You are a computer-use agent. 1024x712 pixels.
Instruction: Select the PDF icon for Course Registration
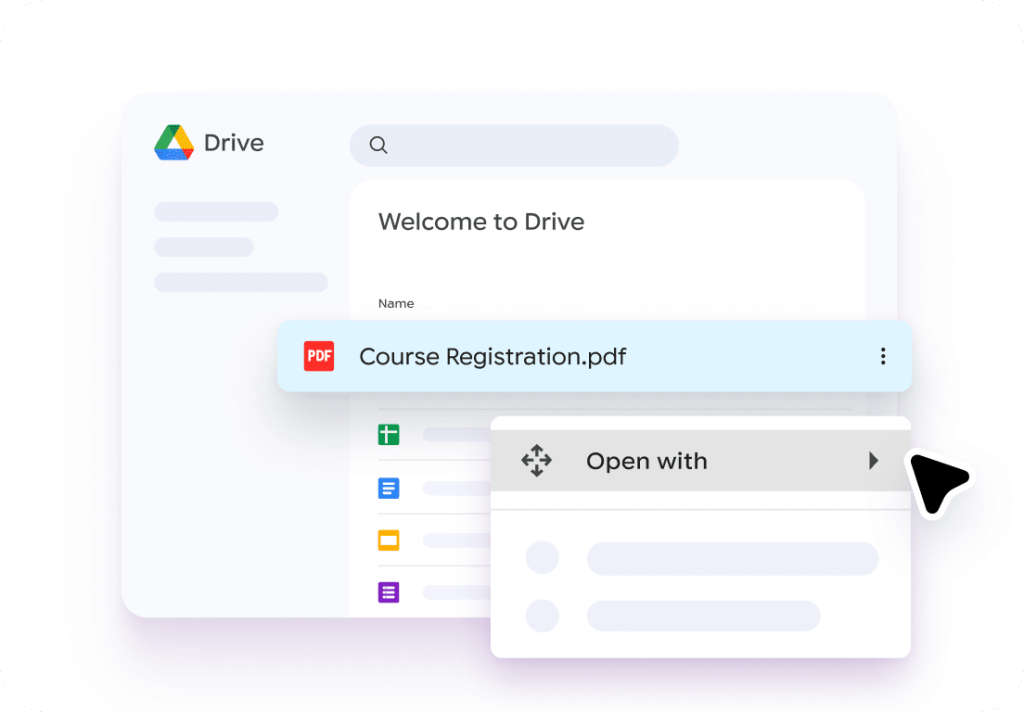click(319, 356)
